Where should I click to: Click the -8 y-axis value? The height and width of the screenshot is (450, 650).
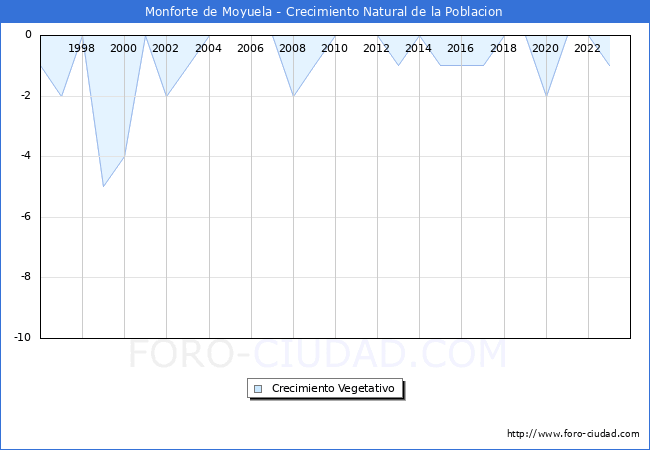pos(26,277)
